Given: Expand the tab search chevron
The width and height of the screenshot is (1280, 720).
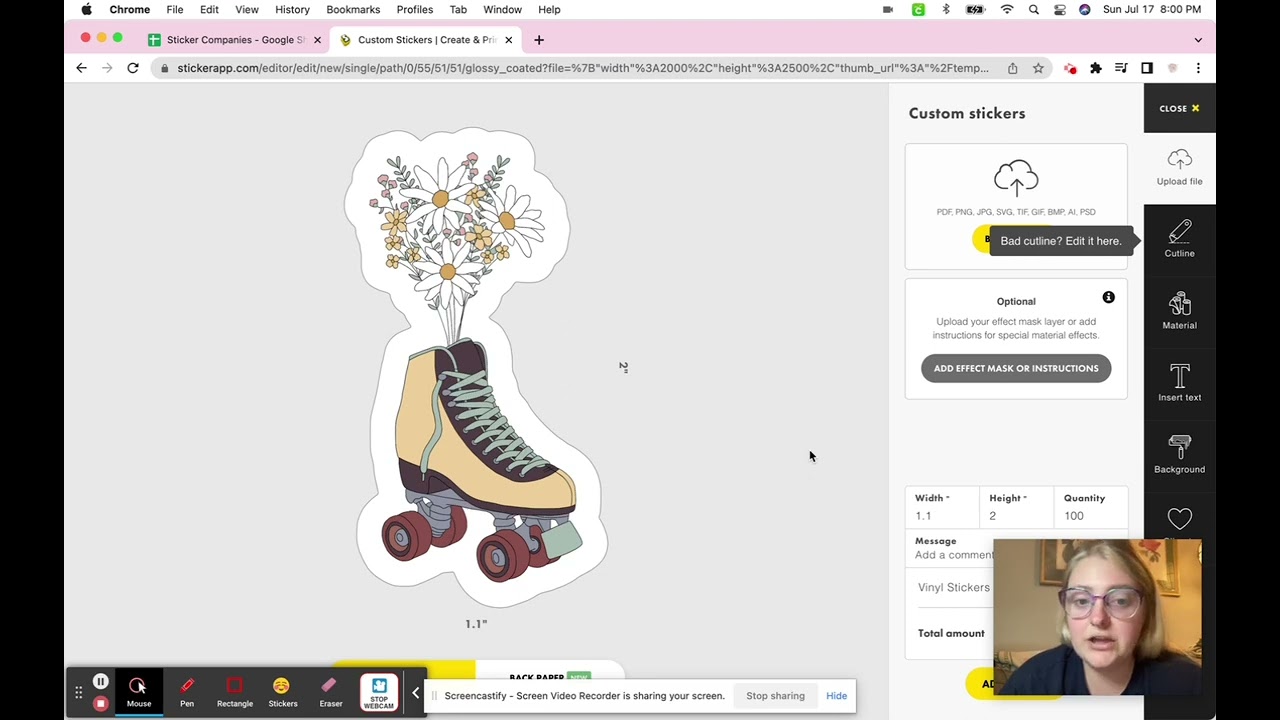Looking at the screenshot, I should tap(1198, 40).
